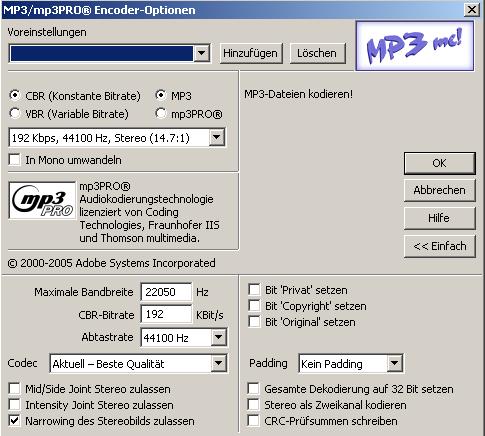Toggle Bit 'Copyright' setzen checkbox
This screenshot has width=485, height=436.
coord(254,305)
